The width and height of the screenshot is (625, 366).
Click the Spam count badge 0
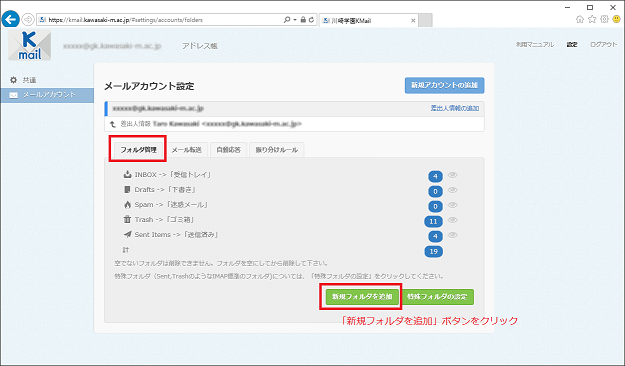tap(435, 206)
